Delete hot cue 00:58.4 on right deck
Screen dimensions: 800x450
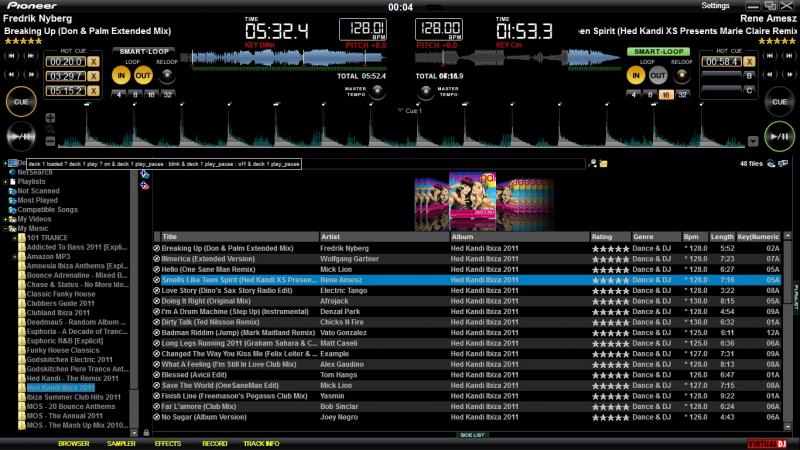tap(749, 62)
